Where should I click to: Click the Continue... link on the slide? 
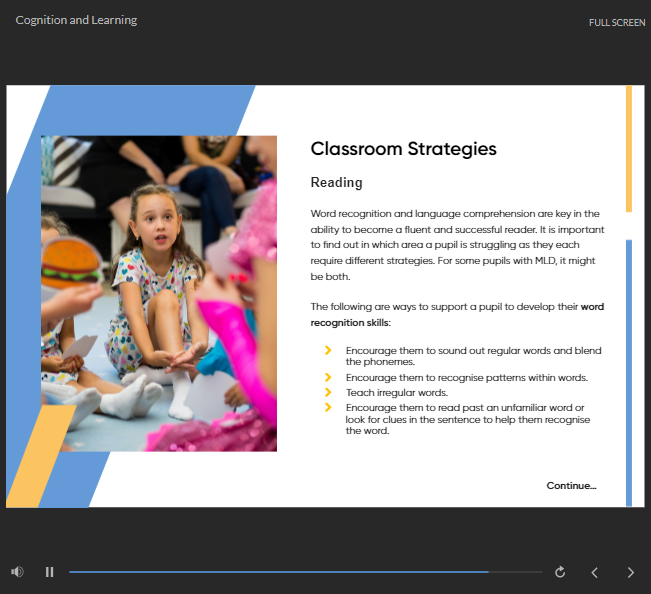coord(571,486)
